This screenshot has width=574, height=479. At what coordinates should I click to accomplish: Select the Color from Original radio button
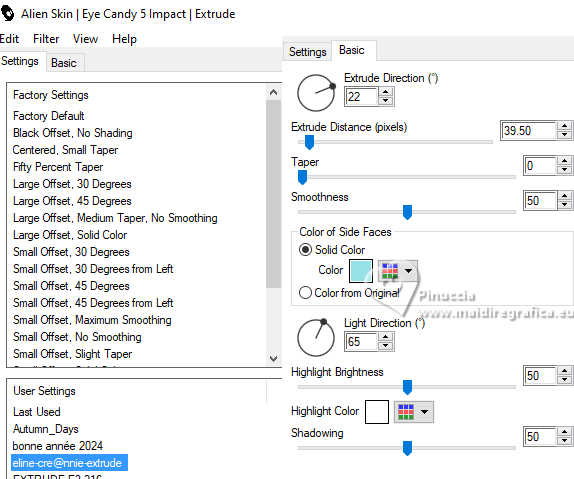click(x=305, y=293)
